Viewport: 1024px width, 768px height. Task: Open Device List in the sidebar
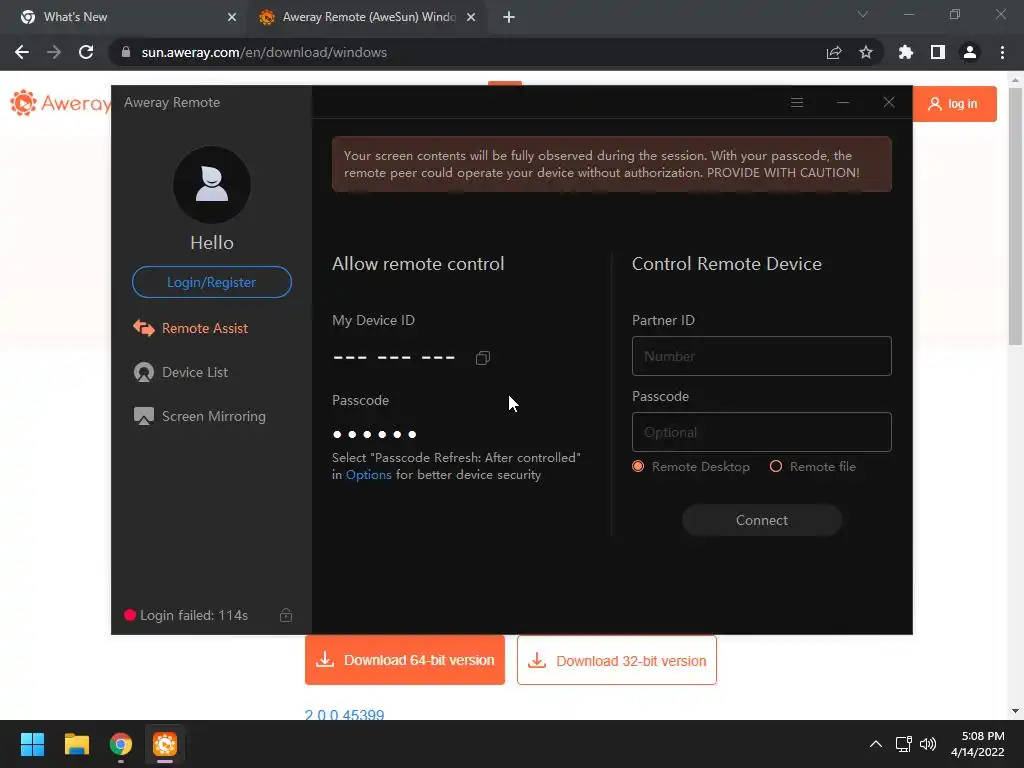pyautogui.click(x=181, y=372)
